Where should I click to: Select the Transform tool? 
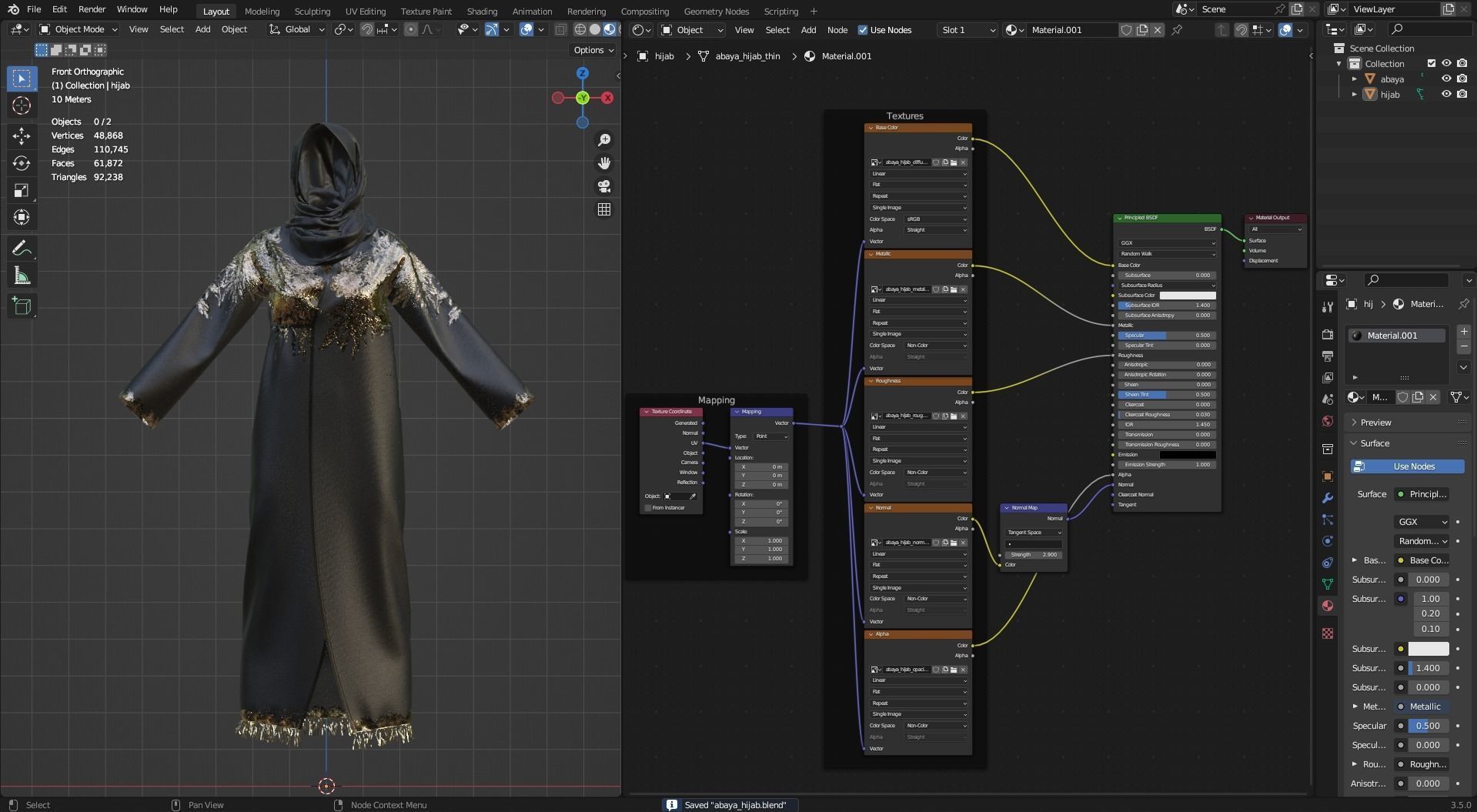pyautogui.click(x=22, y=217)
